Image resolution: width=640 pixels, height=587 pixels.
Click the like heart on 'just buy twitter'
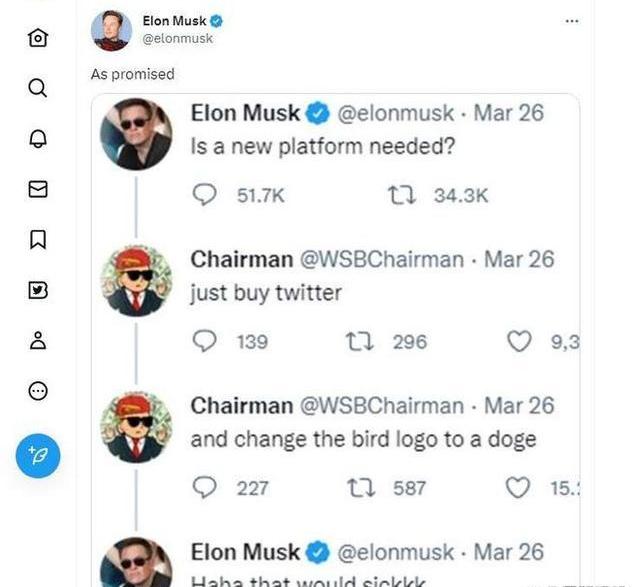(519, 342)
